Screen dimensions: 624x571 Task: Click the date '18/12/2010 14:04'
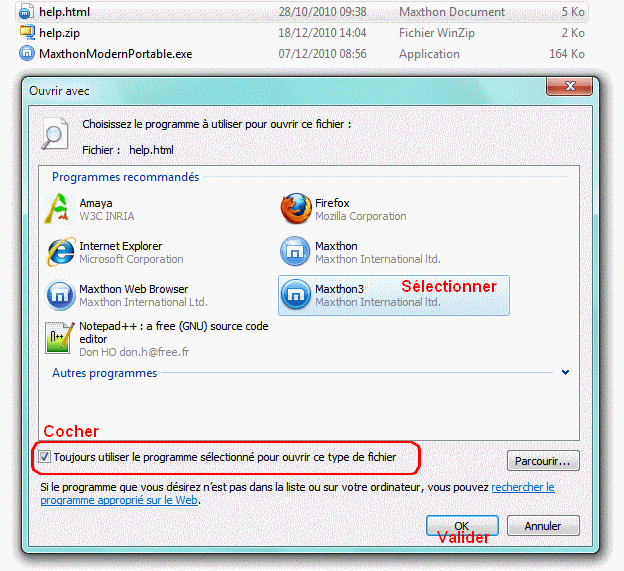(x=322, y=33)
